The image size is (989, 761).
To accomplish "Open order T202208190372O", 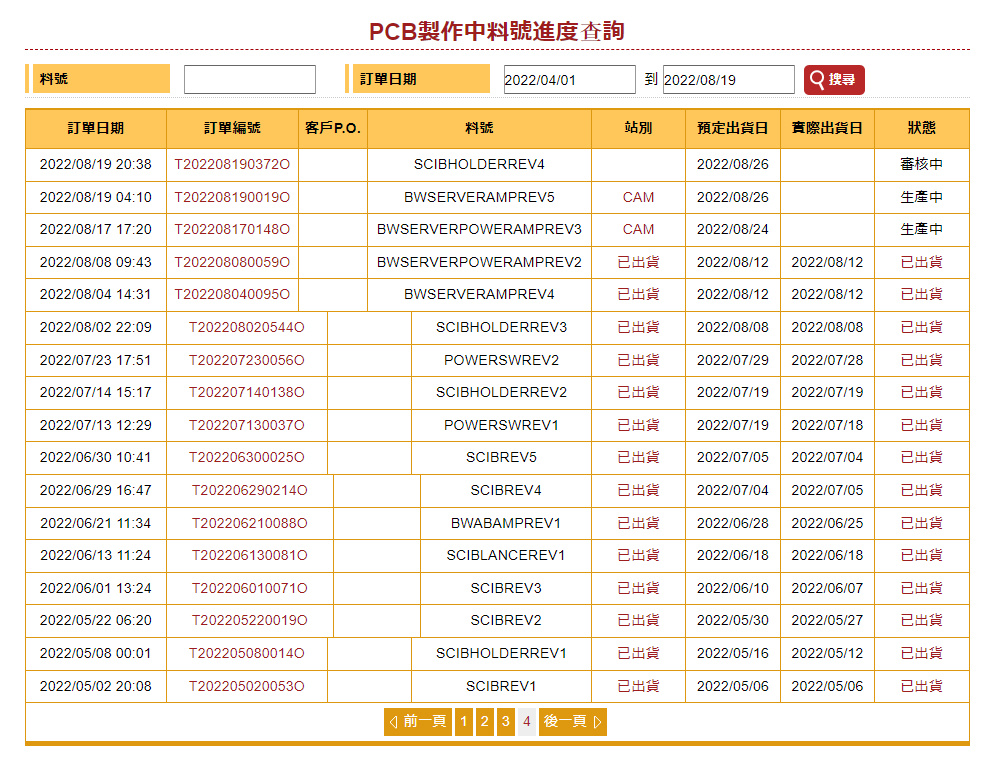I will pyautogui.click(x=232, y=165).
